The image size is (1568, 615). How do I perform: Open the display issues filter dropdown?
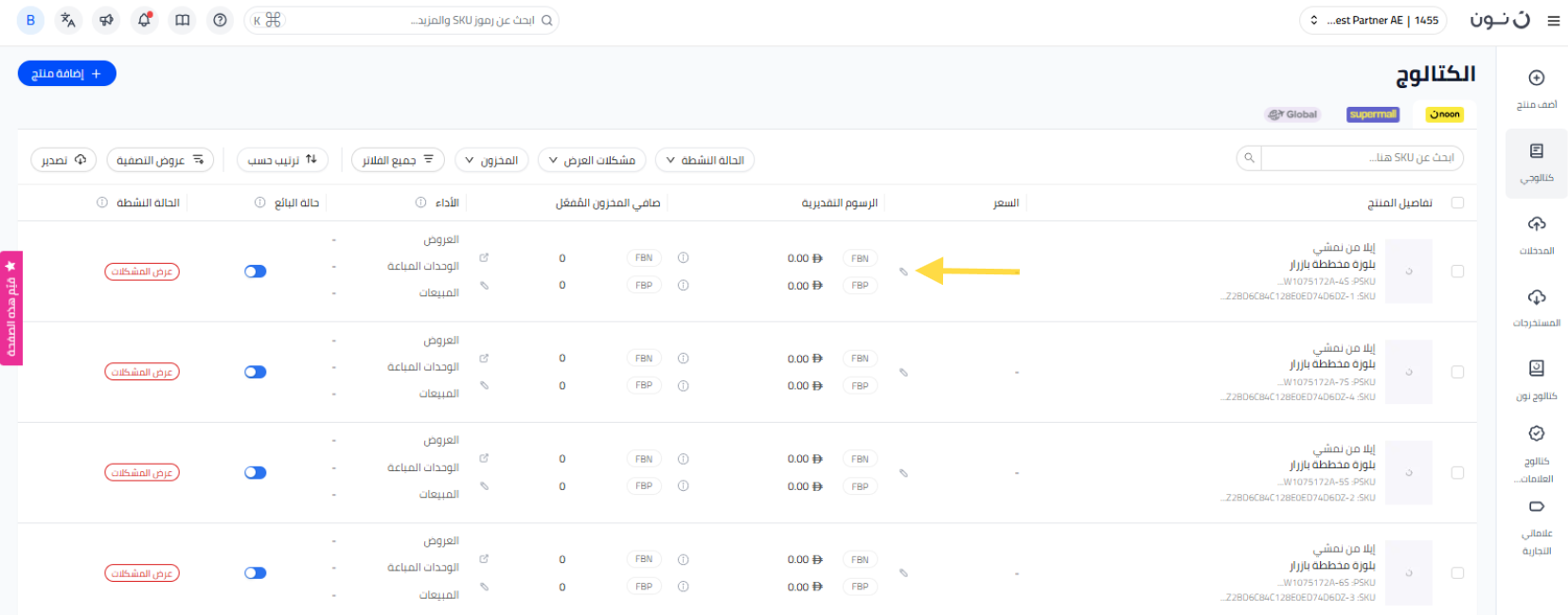(592, 160)
